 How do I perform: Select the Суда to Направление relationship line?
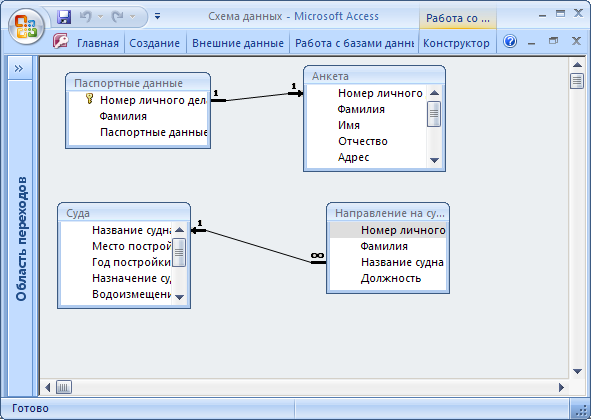point(259,246)
